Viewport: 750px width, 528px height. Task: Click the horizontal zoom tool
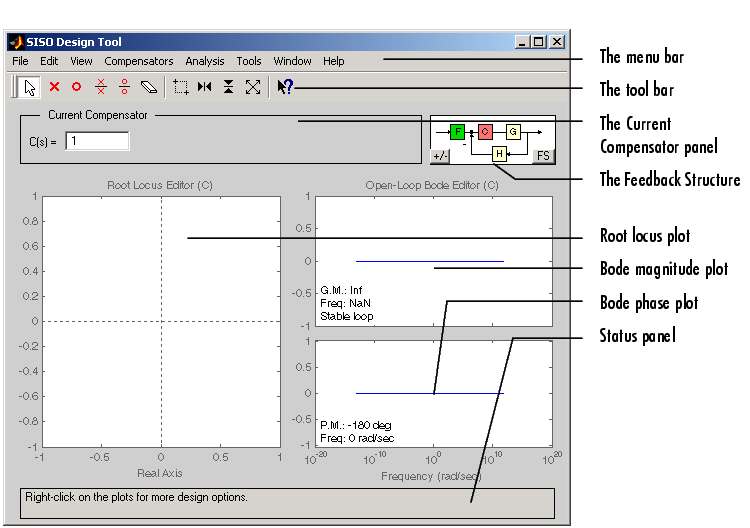click(x=205, y=87)
